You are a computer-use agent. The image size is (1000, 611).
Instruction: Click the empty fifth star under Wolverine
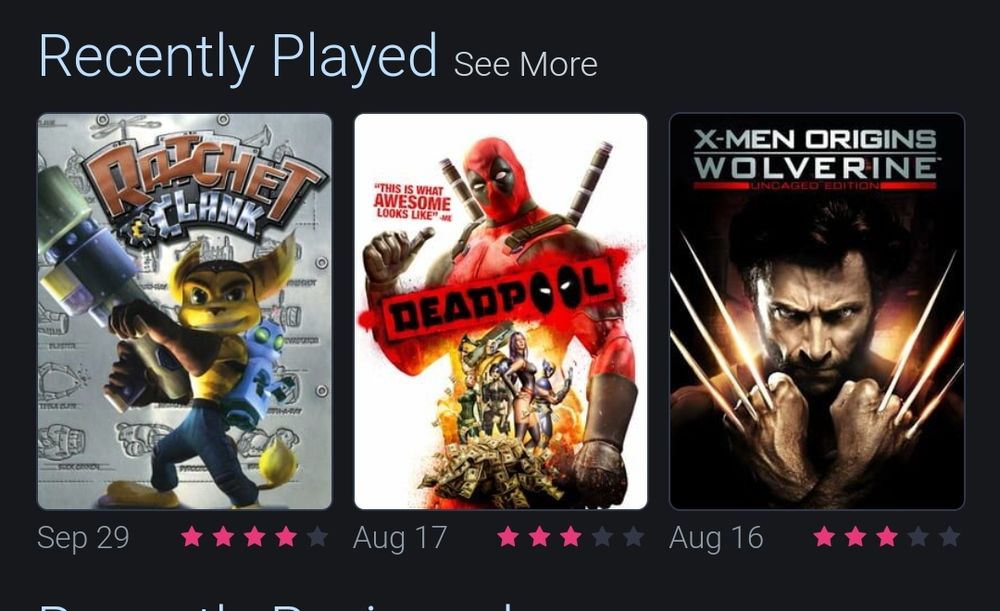[949, 537]
